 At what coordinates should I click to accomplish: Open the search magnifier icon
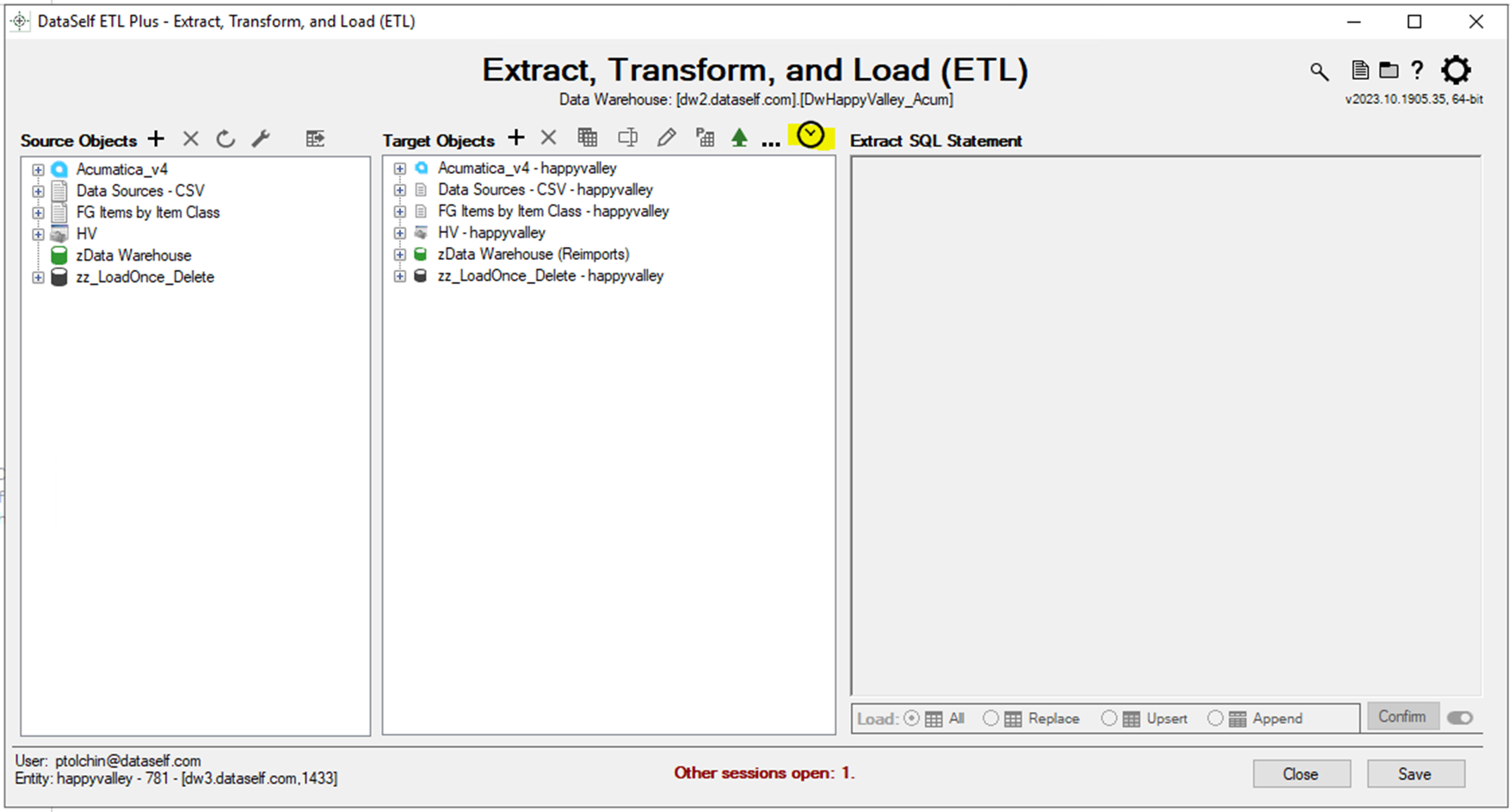click(x=1319, y=71)
